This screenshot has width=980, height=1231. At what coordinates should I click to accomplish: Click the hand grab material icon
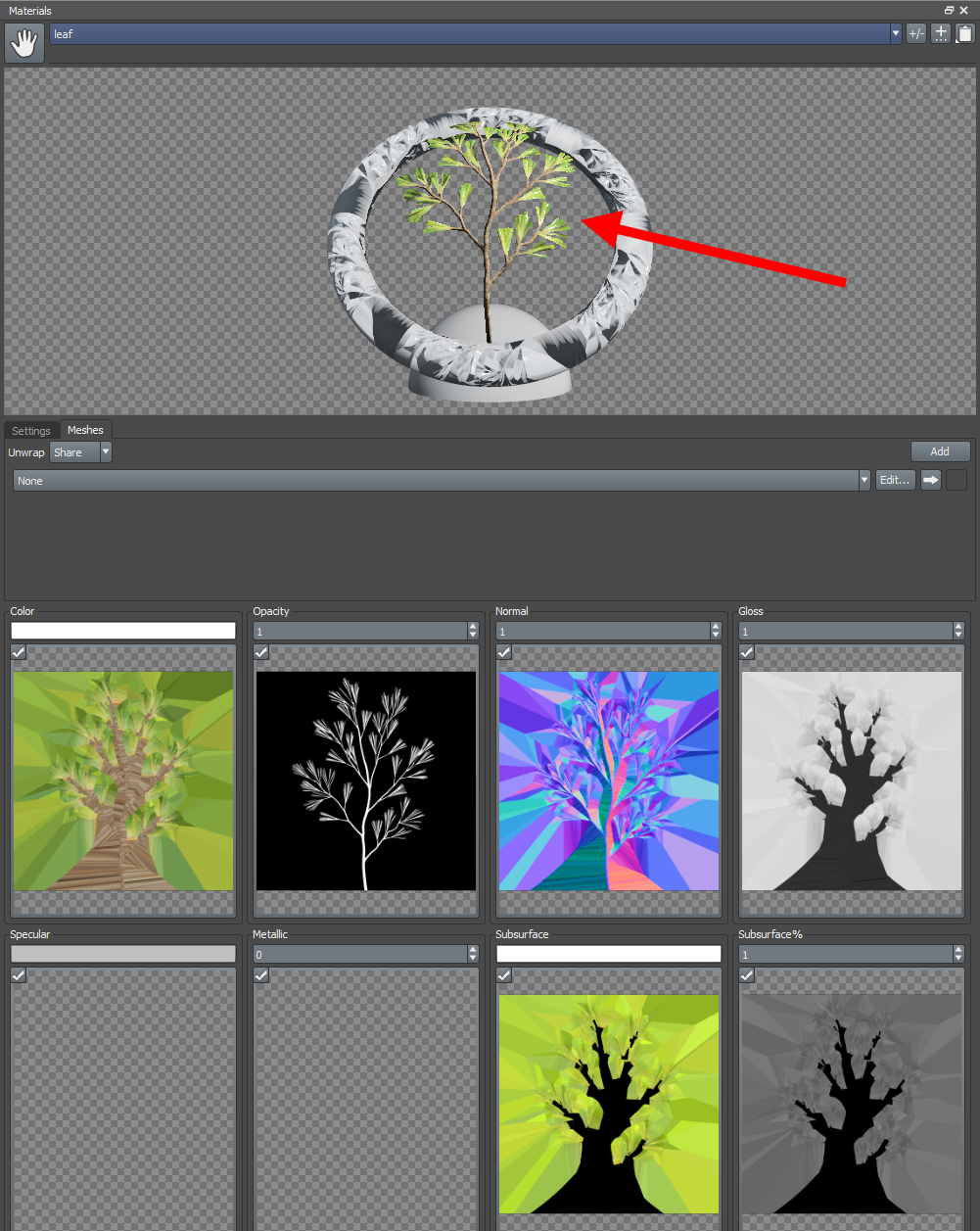[x=24, y=43]
